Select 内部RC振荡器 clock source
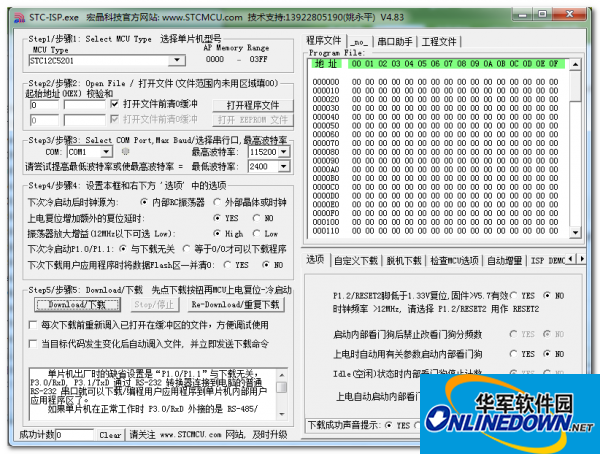Image resolution: width=600 pixels, height=454 pixels. (144, 202)
